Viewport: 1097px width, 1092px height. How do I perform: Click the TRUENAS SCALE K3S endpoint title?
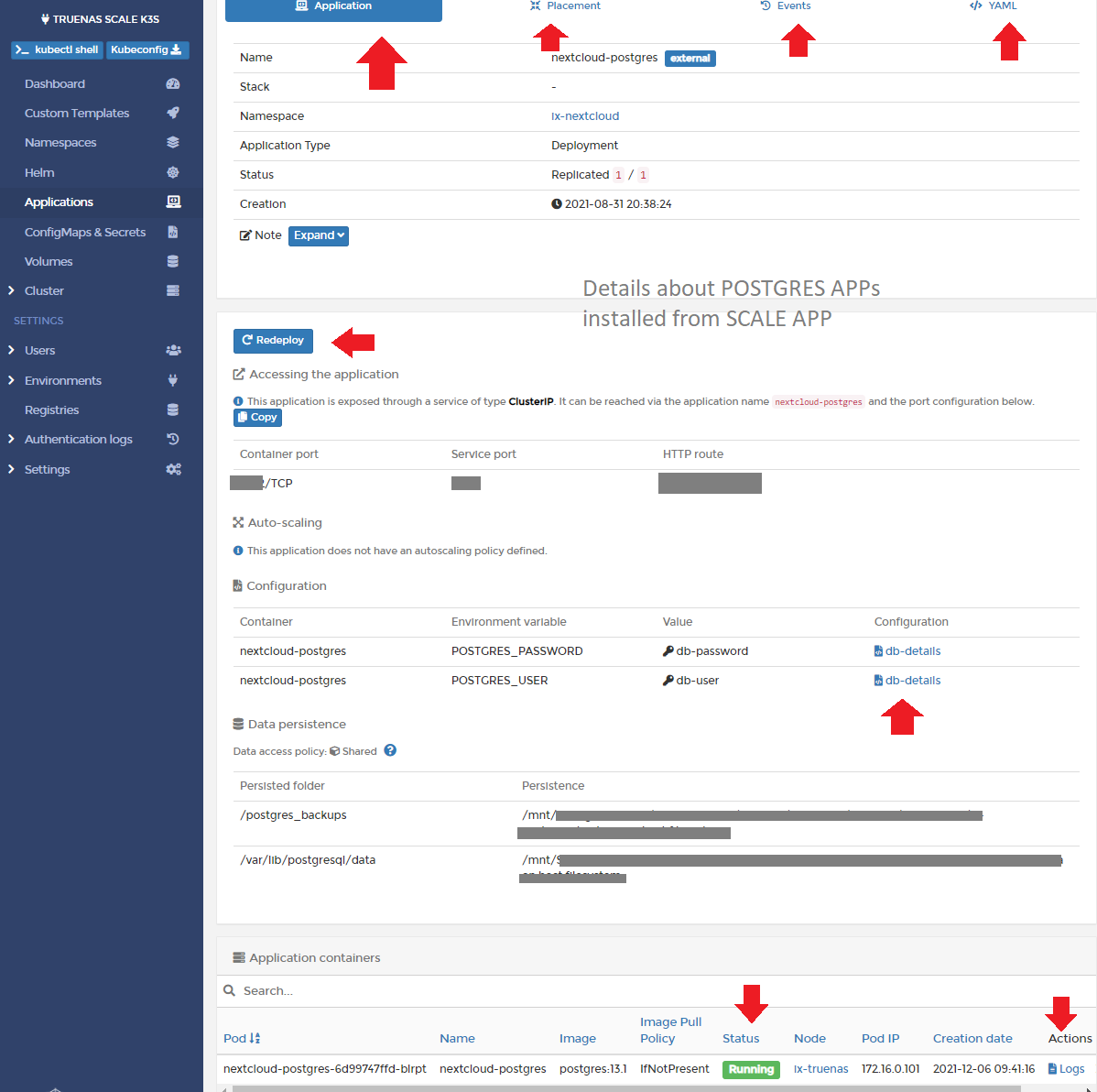pos(100,19)
